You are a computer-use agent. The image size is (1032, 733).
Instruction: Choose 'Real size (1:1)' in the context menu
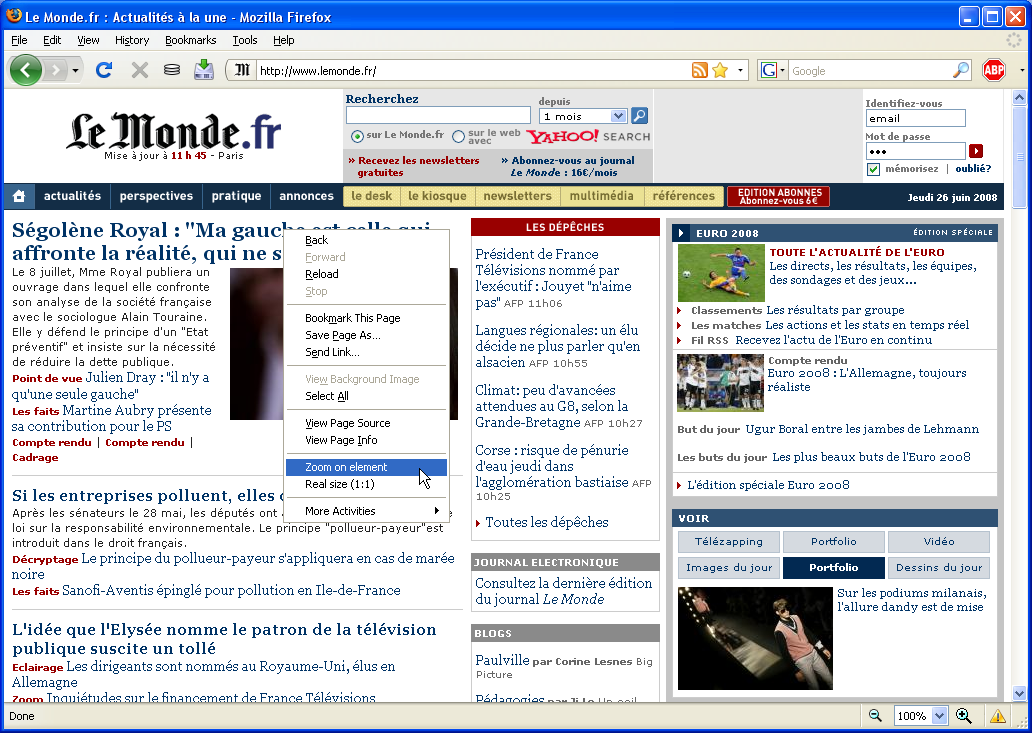367,484
